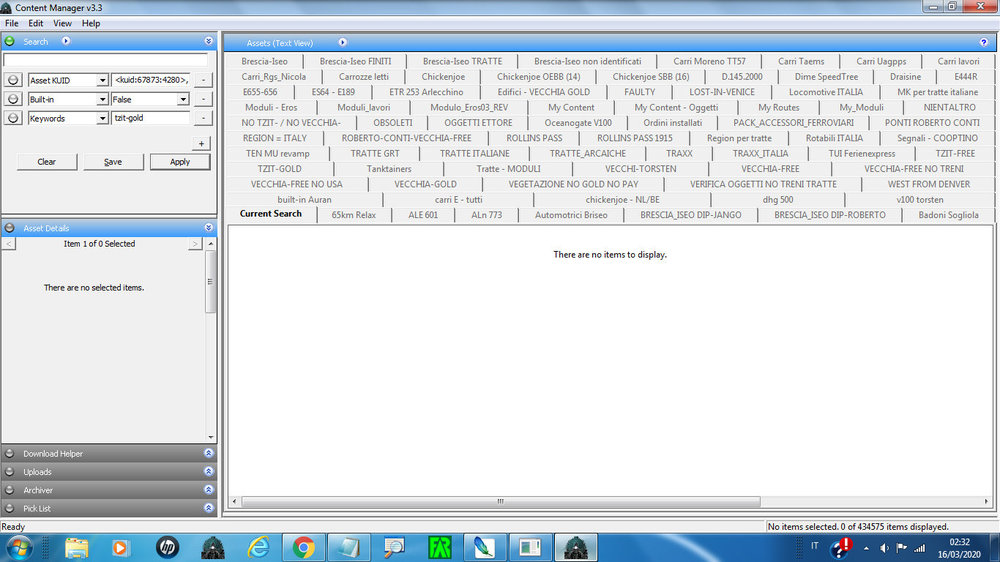
Task: Click the green Search panel status icon
Action: [10, 41]
